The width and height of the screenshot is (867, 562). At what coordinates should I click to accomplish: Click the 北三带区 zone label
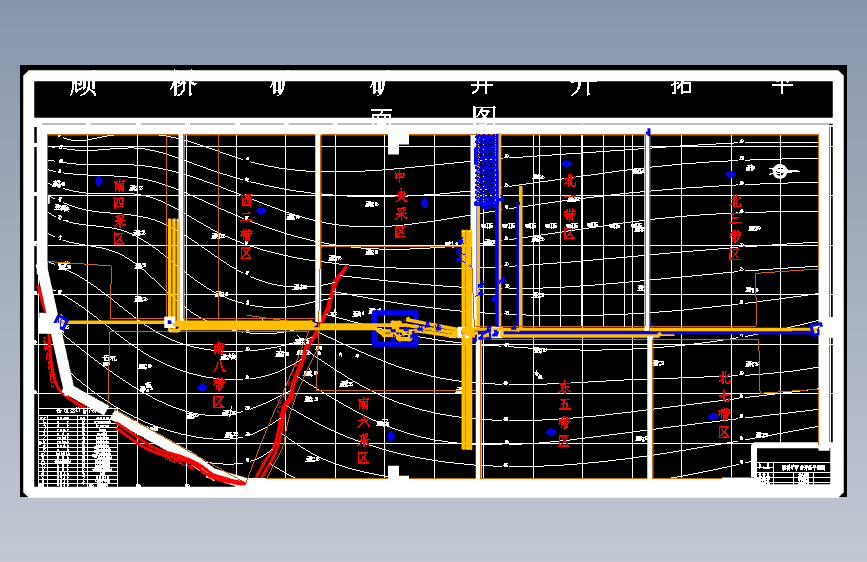tap(735, 227)
